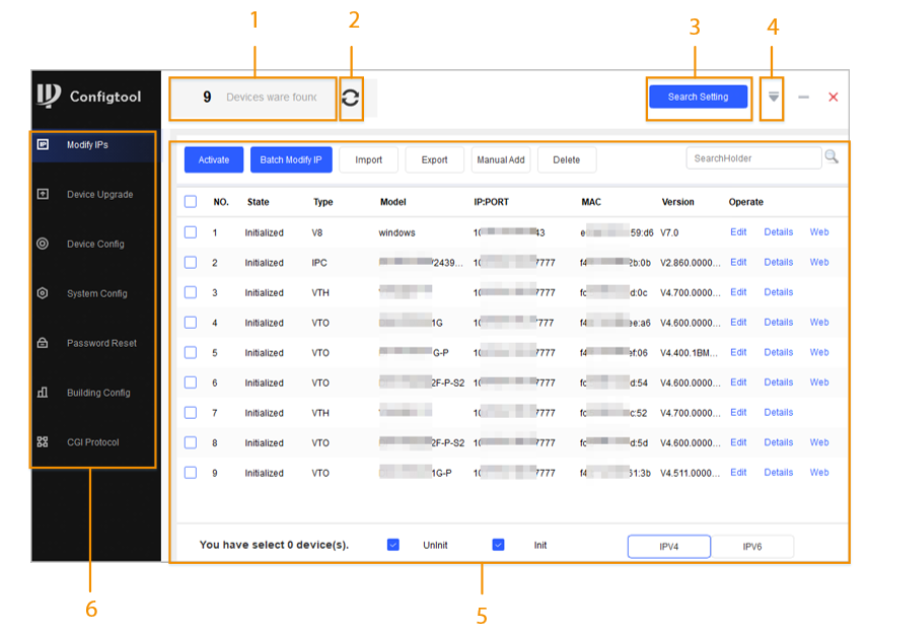Screen dimensions: 899x637
Task: Click the Modify IPs sidebar icon
Action: coord(43,144)
